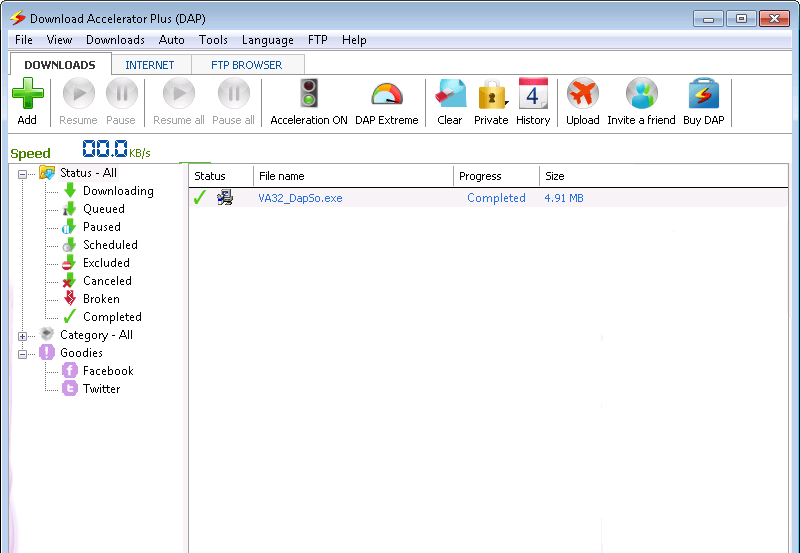The width and height of the screenshot is (800, 553).
Task: Open the Downloads menu
Action: [x=115, y=40]
